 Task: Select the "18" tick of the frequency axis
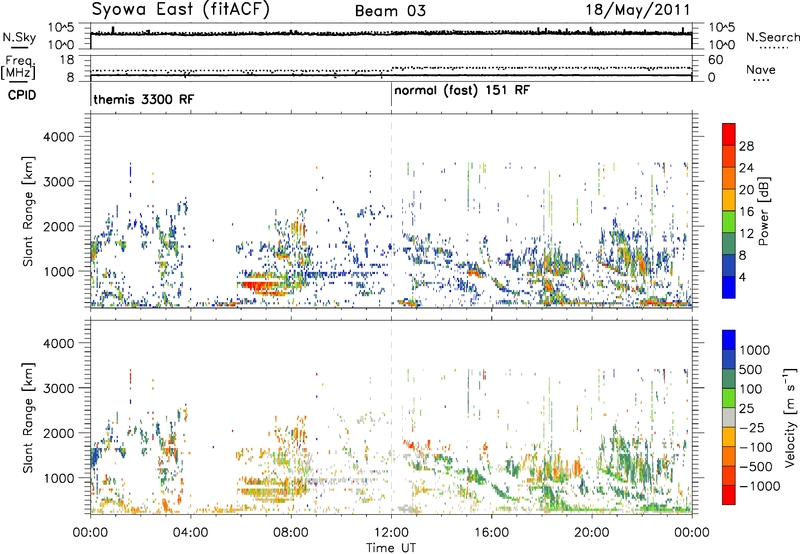67,60
